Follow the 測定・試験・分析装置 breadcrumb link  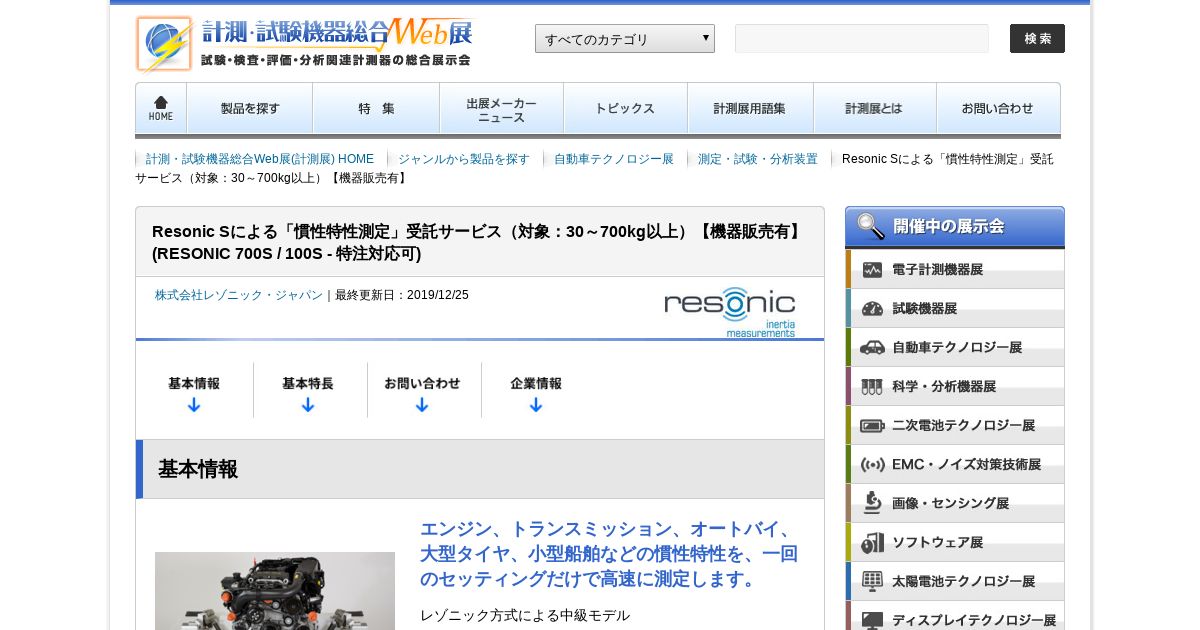tap(758, 159)
